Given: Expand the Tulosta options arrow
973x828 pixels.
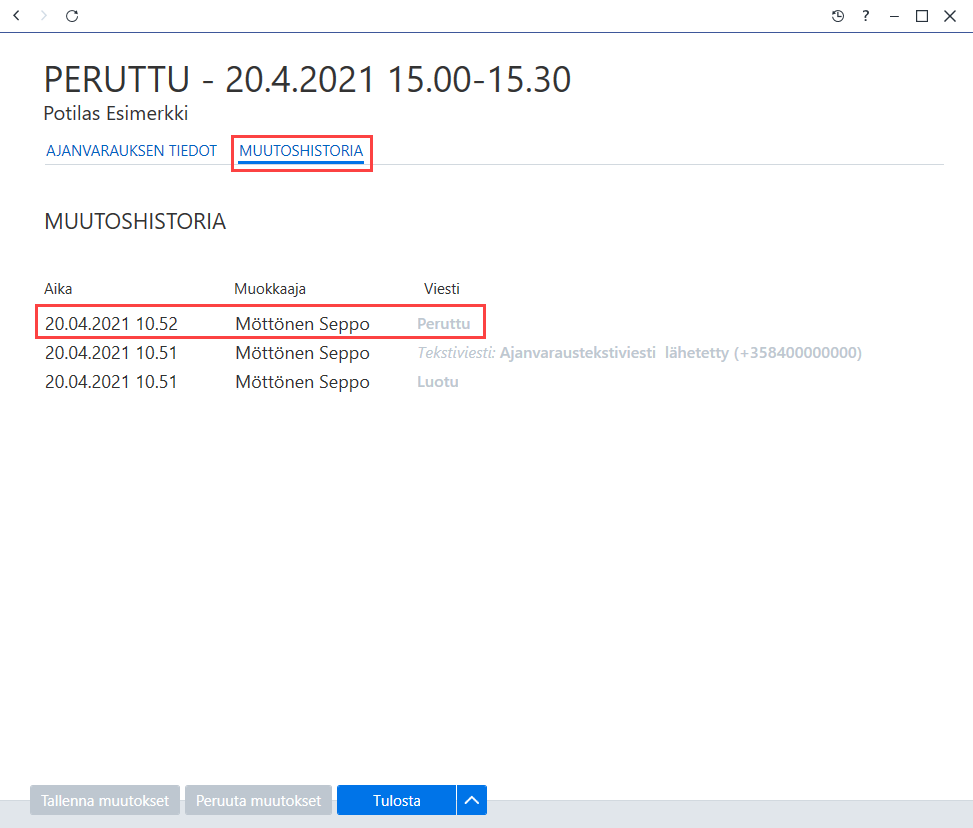Looking at the screenshot, I should 472,801.
